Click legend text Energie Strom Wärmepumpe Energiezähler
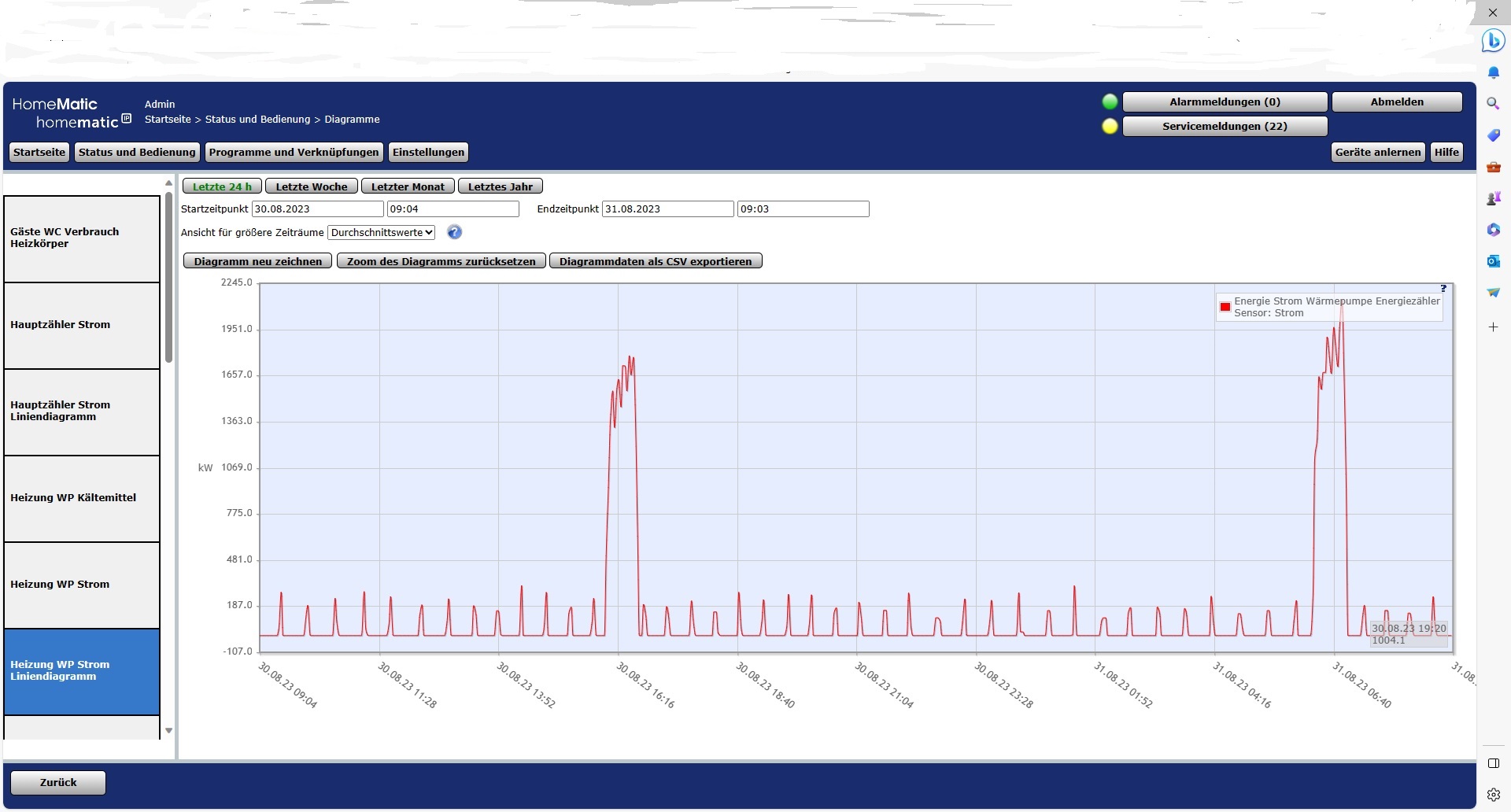 tap(1337, 301)
